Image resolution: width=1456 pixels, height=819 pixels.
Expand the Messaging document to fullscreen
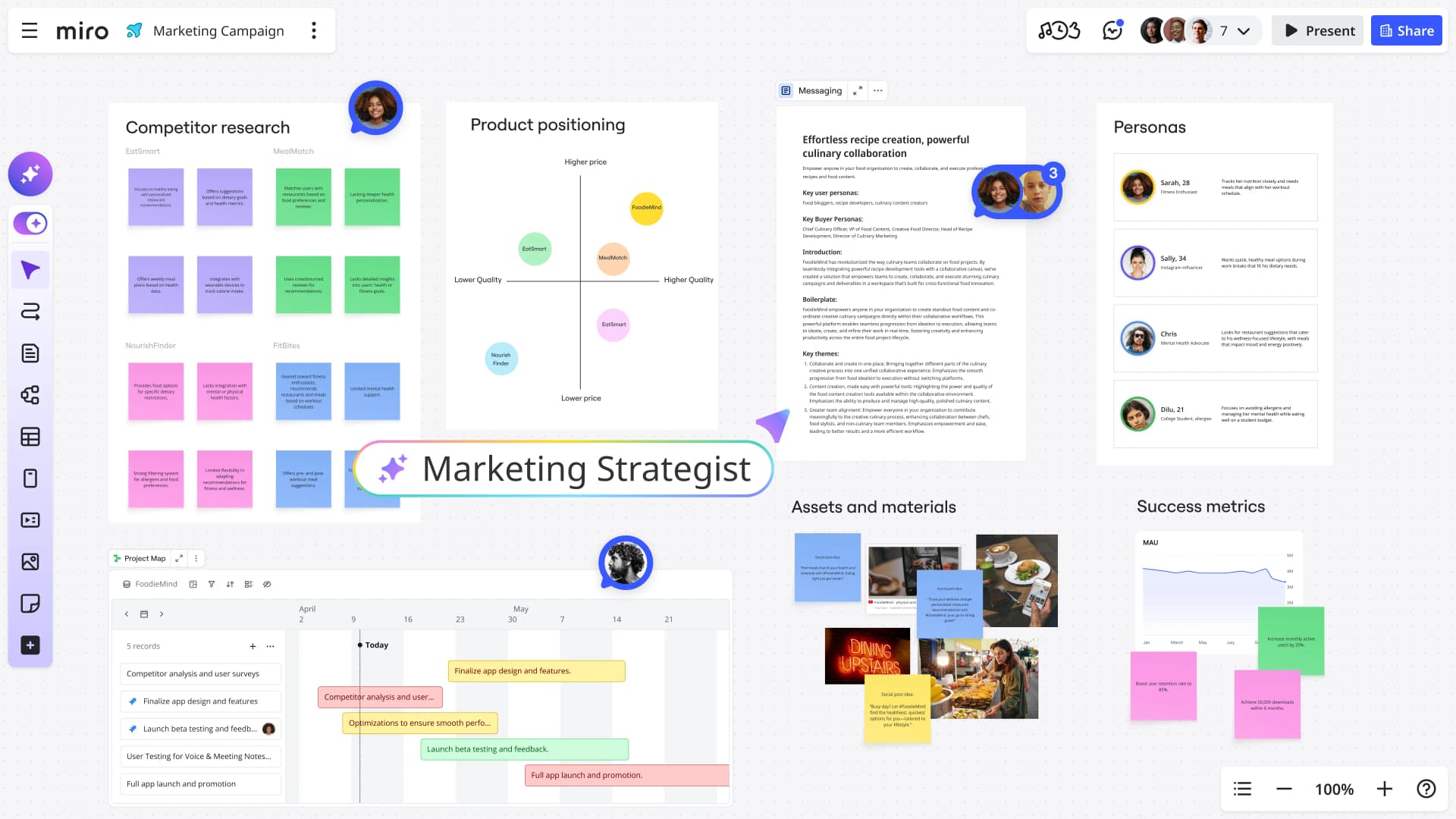point(858,91)
